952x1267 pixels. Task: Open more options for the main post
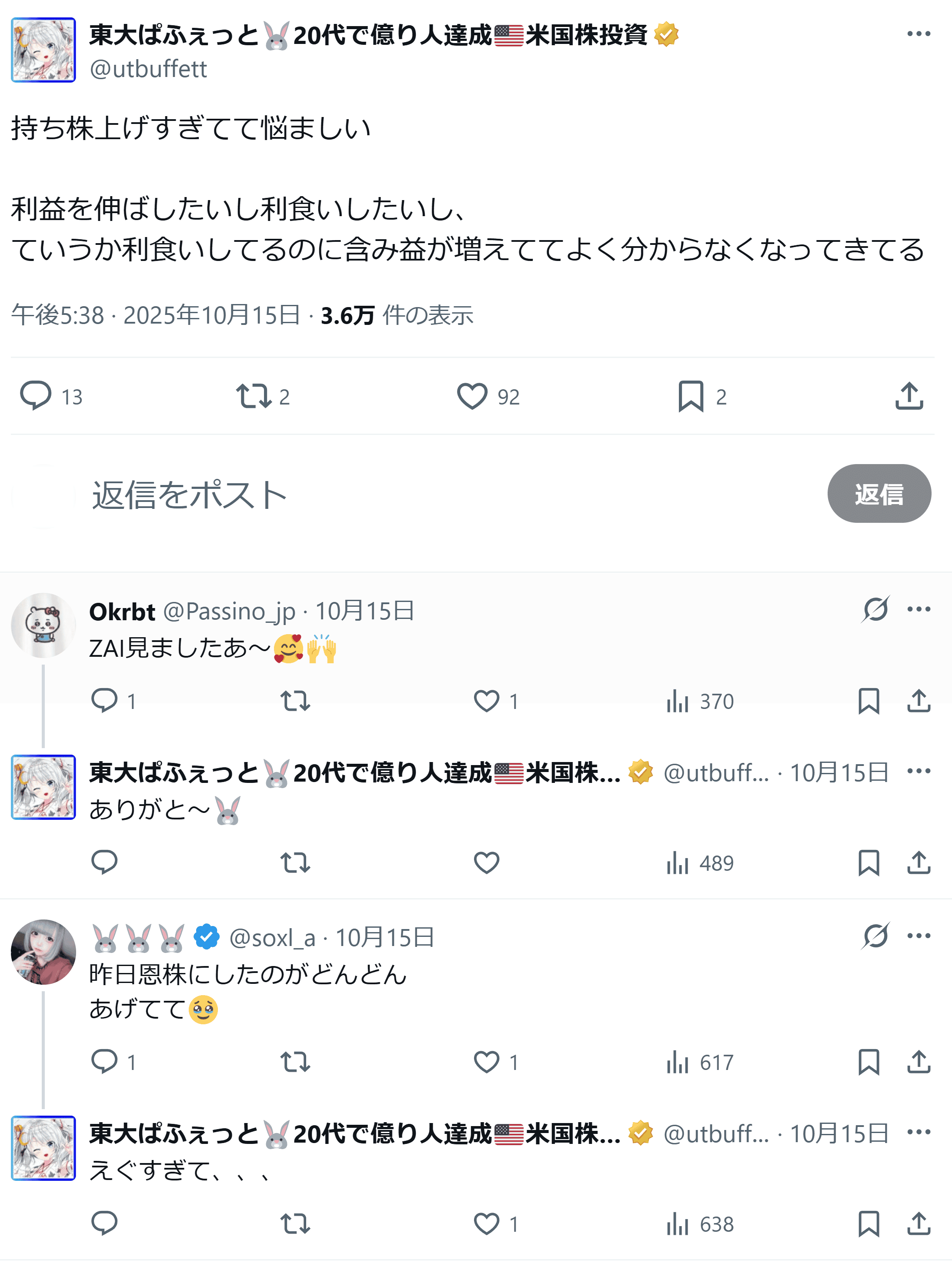pos(919,34)
